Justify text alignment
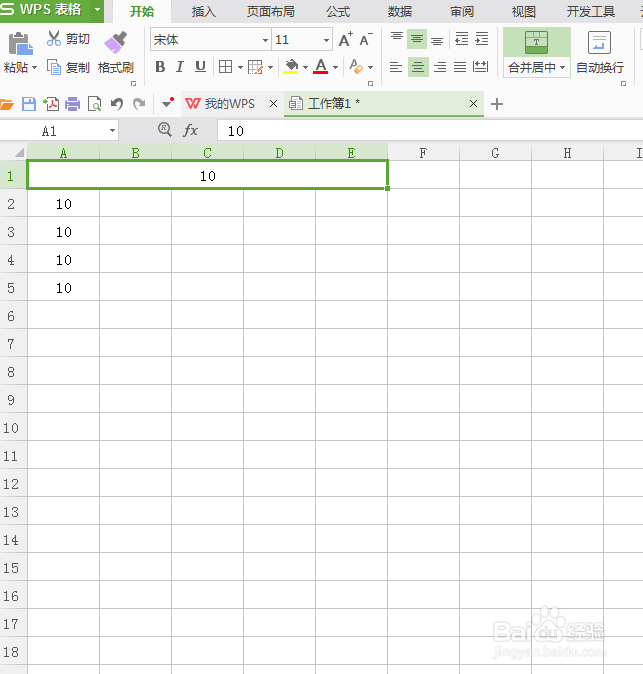643x674 pixels. coord(460,67)
